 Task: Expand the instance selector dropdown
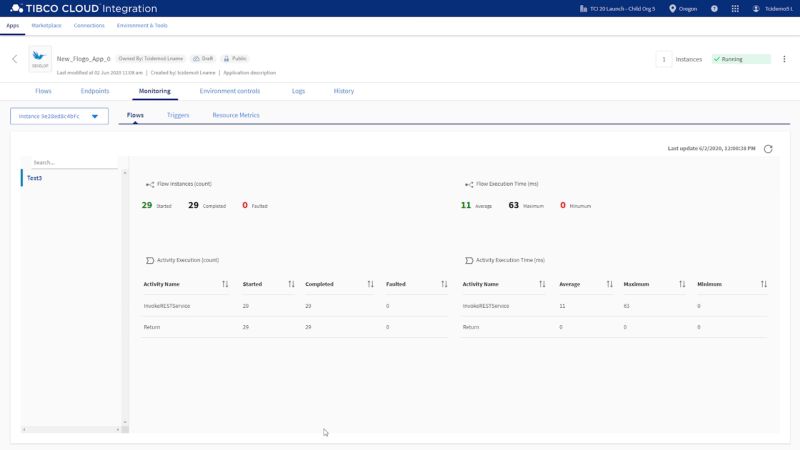(x=95, y=116)
